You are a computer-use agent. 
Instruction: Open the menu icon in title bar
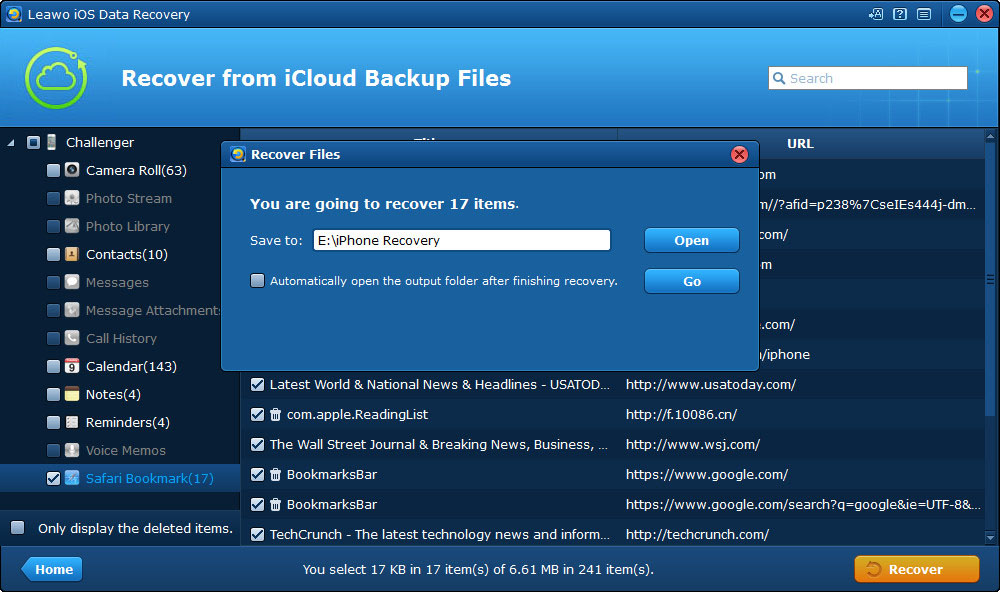[923, 14]
